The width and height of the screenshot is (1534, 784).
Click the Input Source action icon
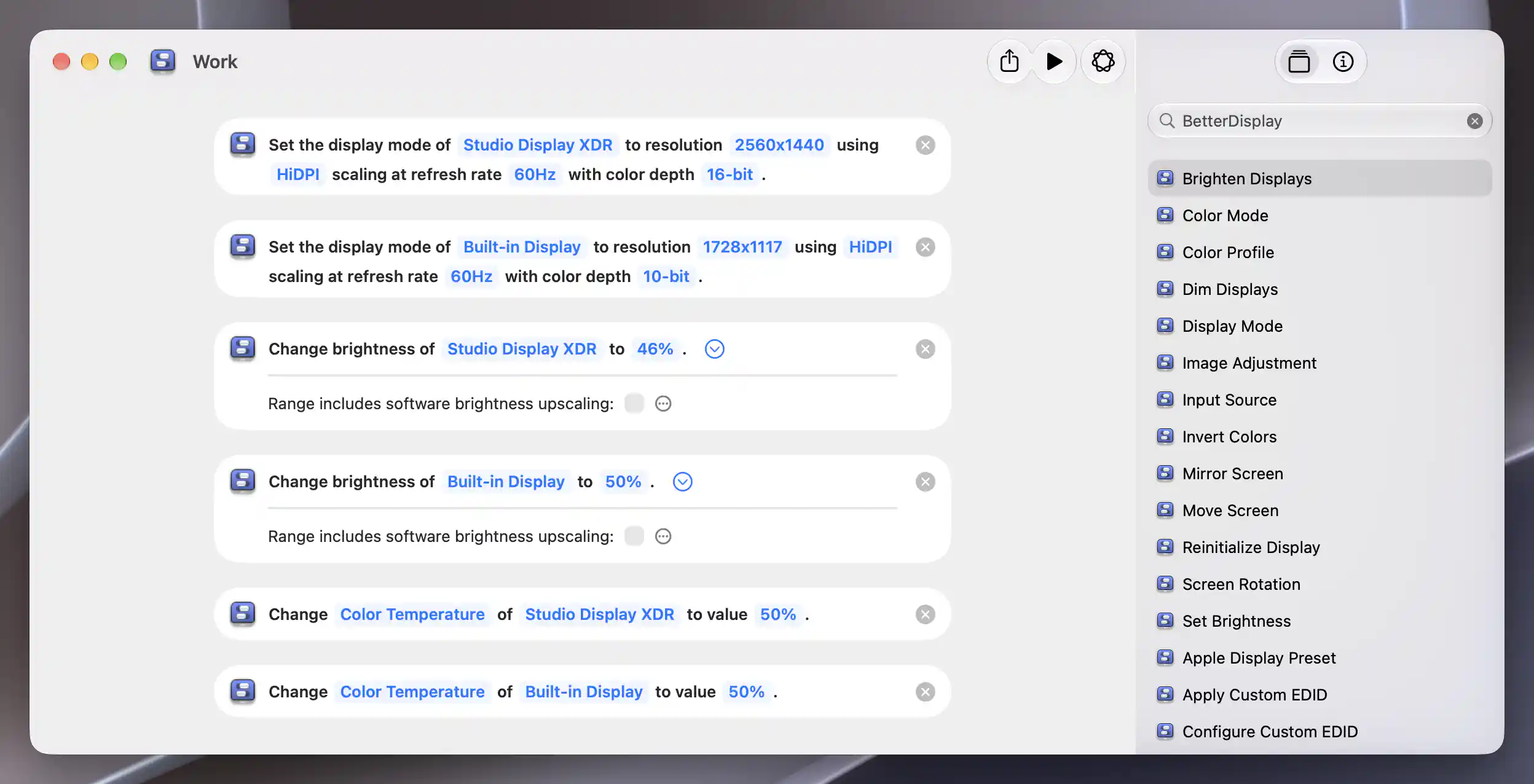coord(1165,399)
